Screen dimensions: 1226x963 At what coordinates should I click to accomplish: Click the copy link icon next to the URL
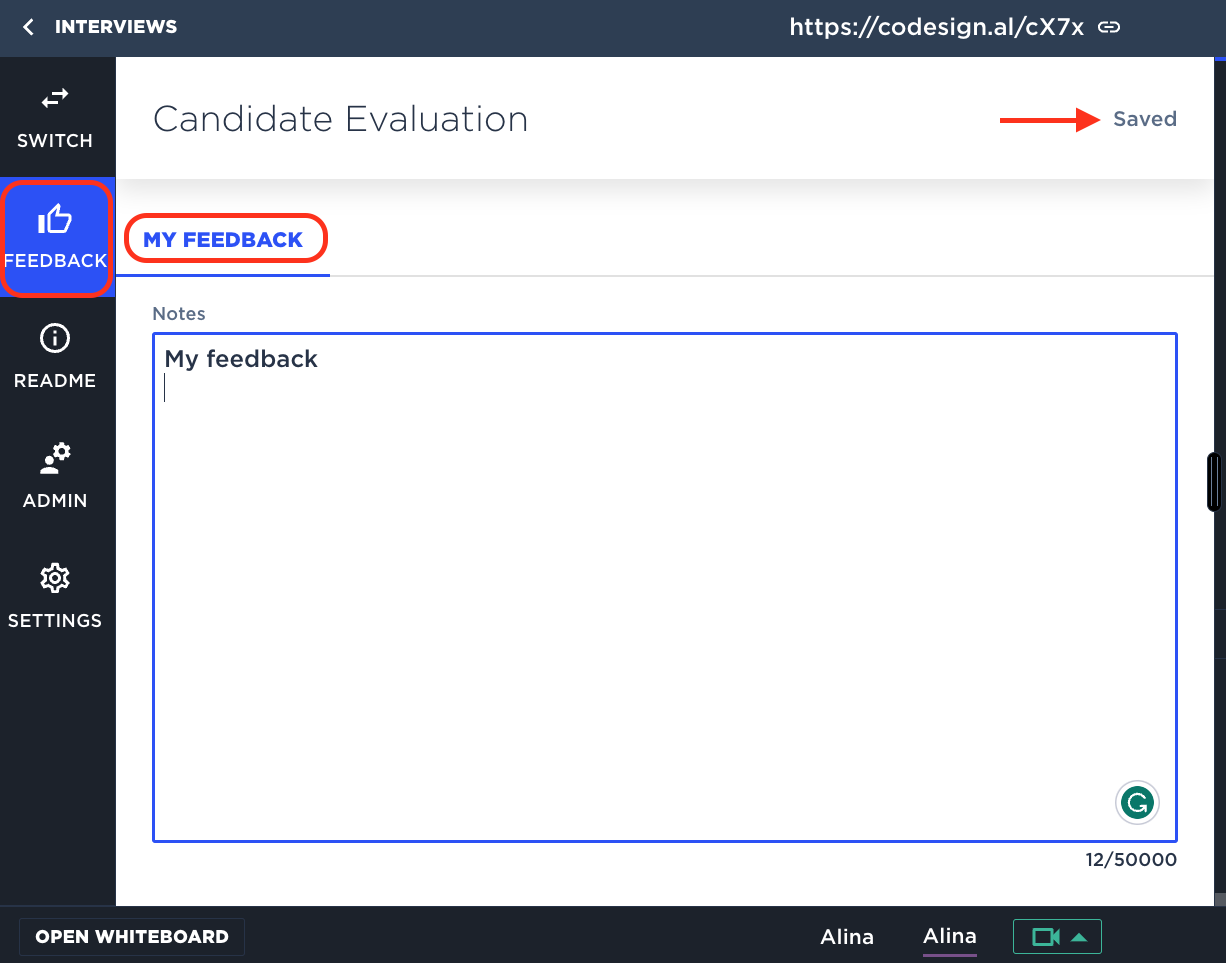coord(1108,27)
